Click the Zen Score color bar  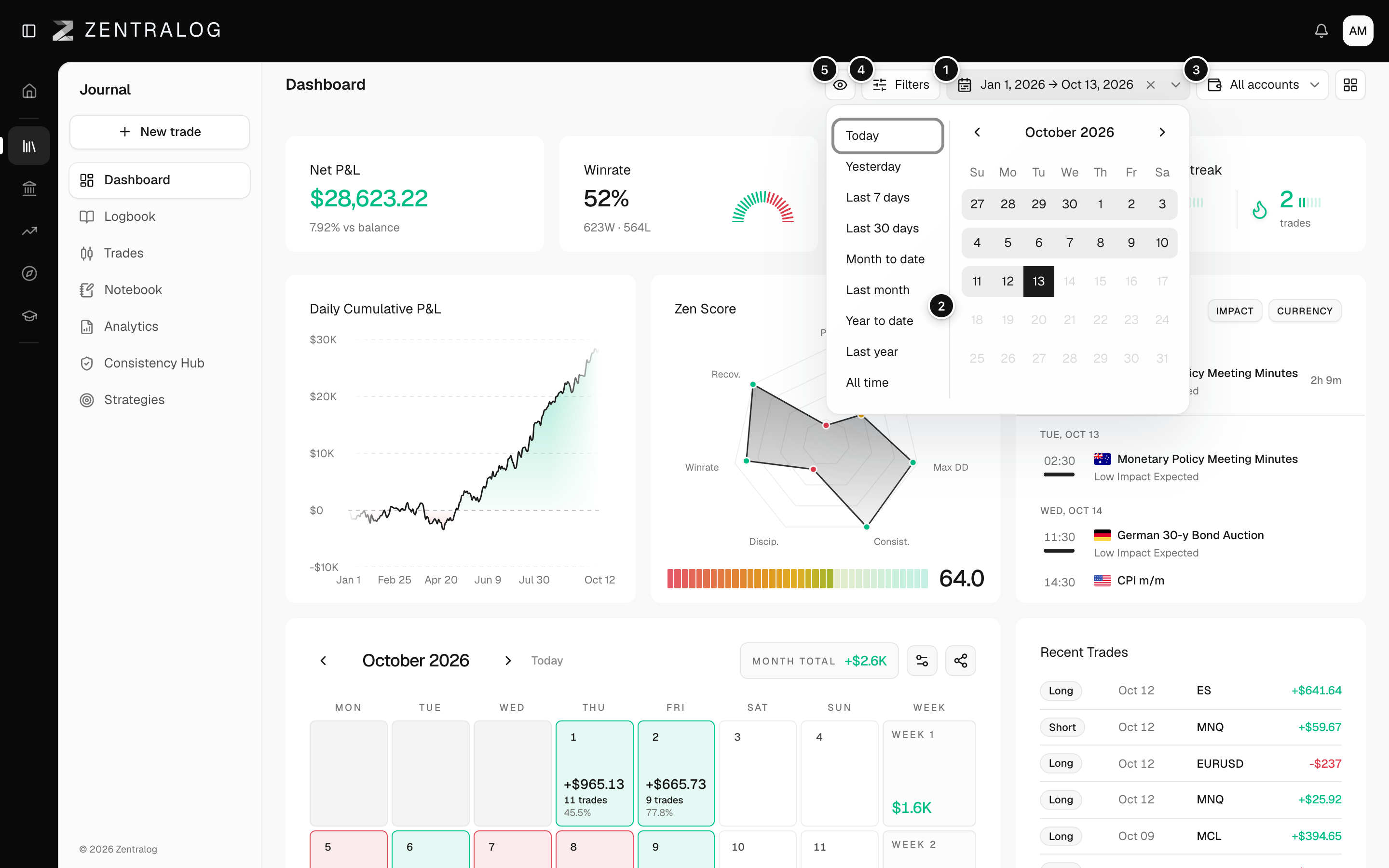point(797,579)
